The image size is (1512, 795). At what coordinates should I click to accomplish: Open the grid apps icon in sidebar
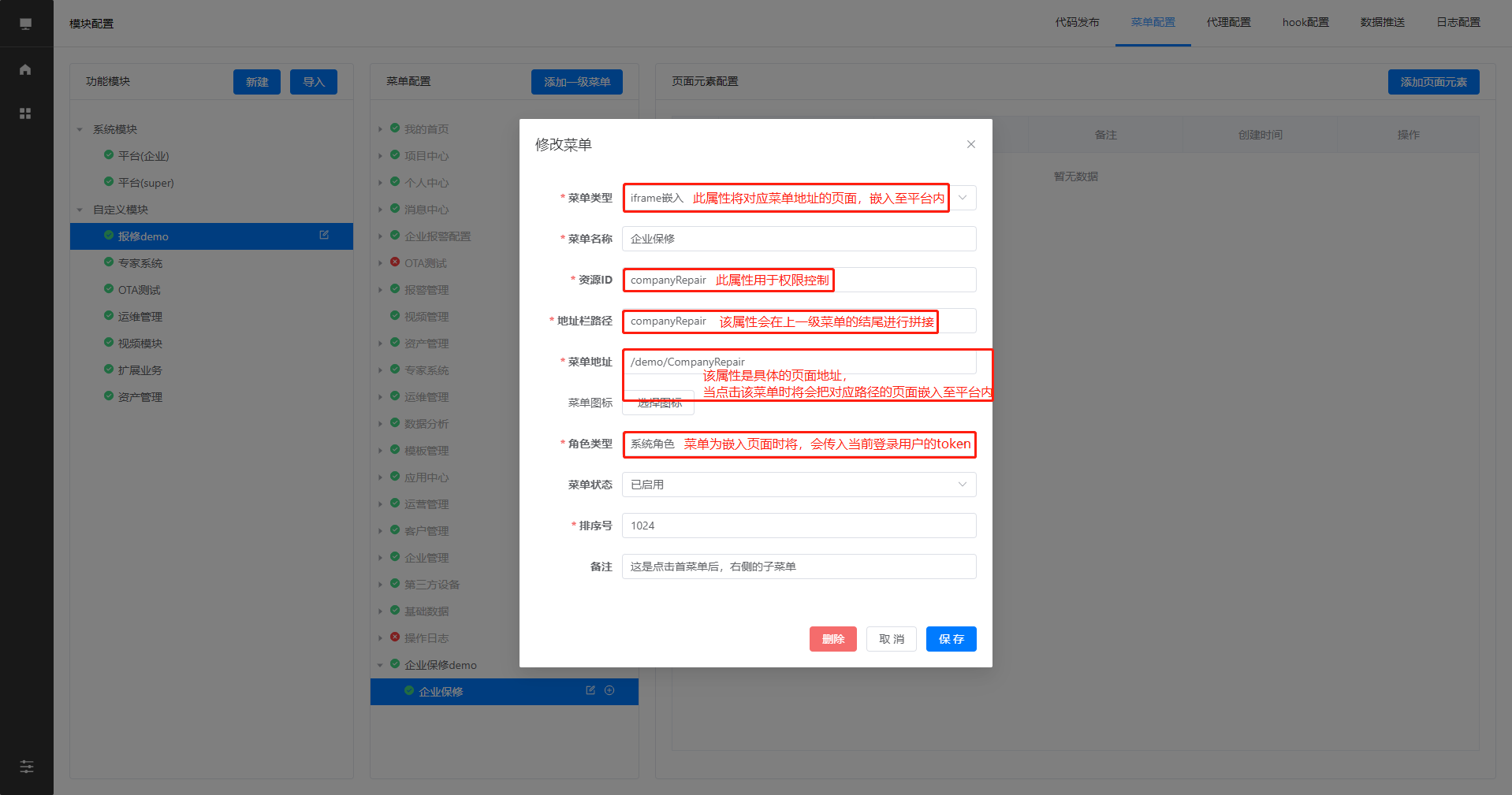pos(25,113)
